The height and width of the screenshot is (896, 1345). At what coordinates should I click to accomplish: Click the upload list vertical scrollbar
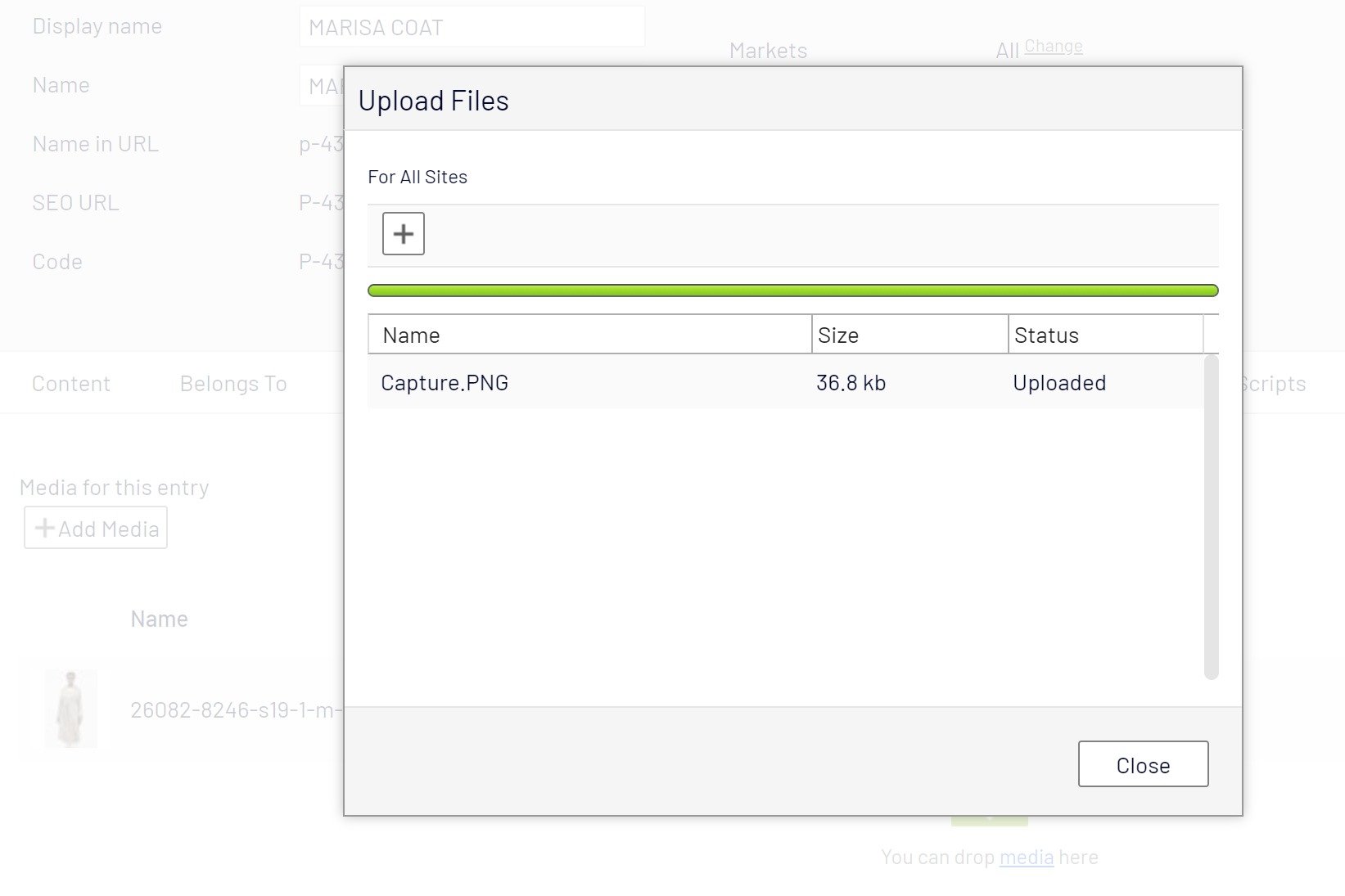(x=1212, y=516)
